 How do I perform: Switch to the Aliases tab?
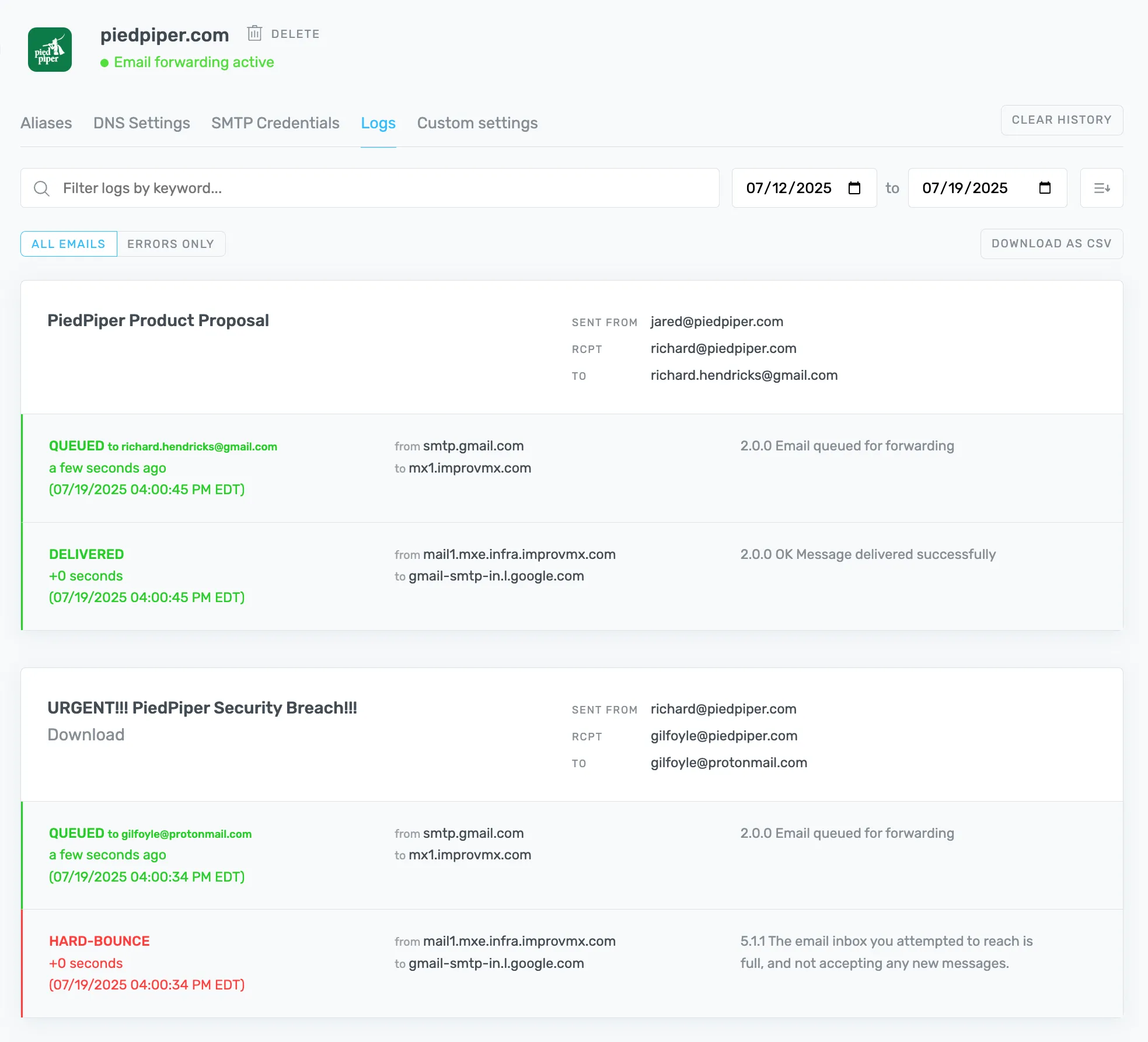point(46,123)
